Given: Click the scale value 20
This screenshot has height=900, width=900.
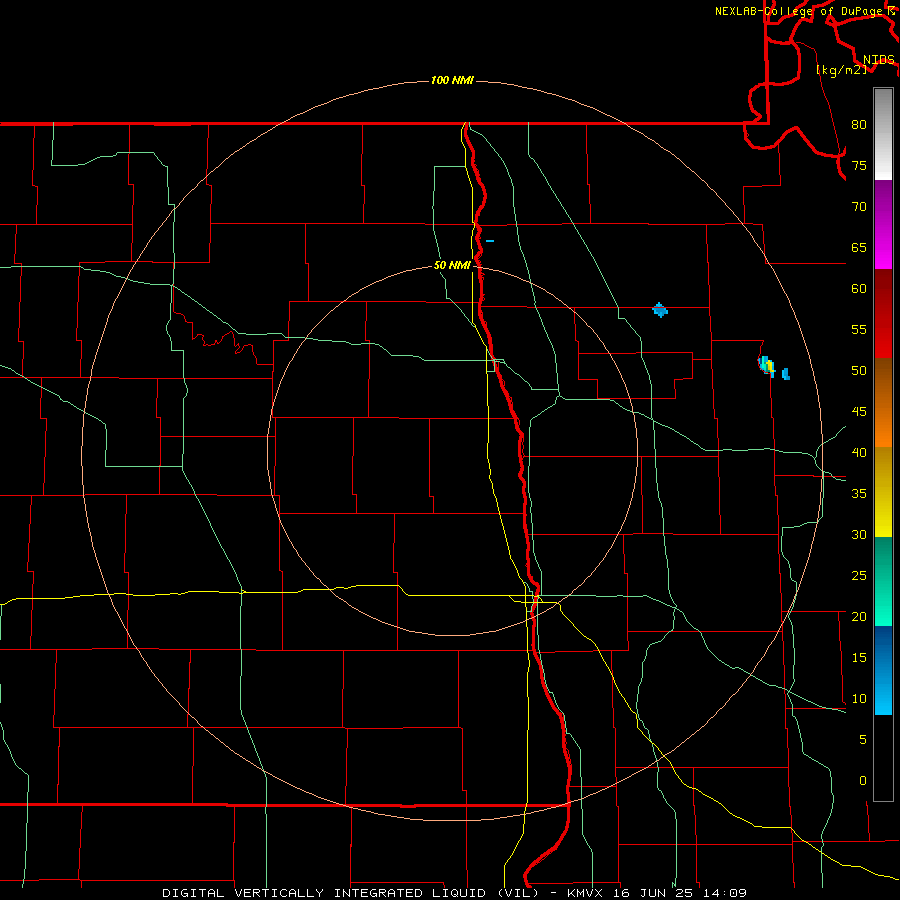Looking at the screenshot, I should coord(859,616).
